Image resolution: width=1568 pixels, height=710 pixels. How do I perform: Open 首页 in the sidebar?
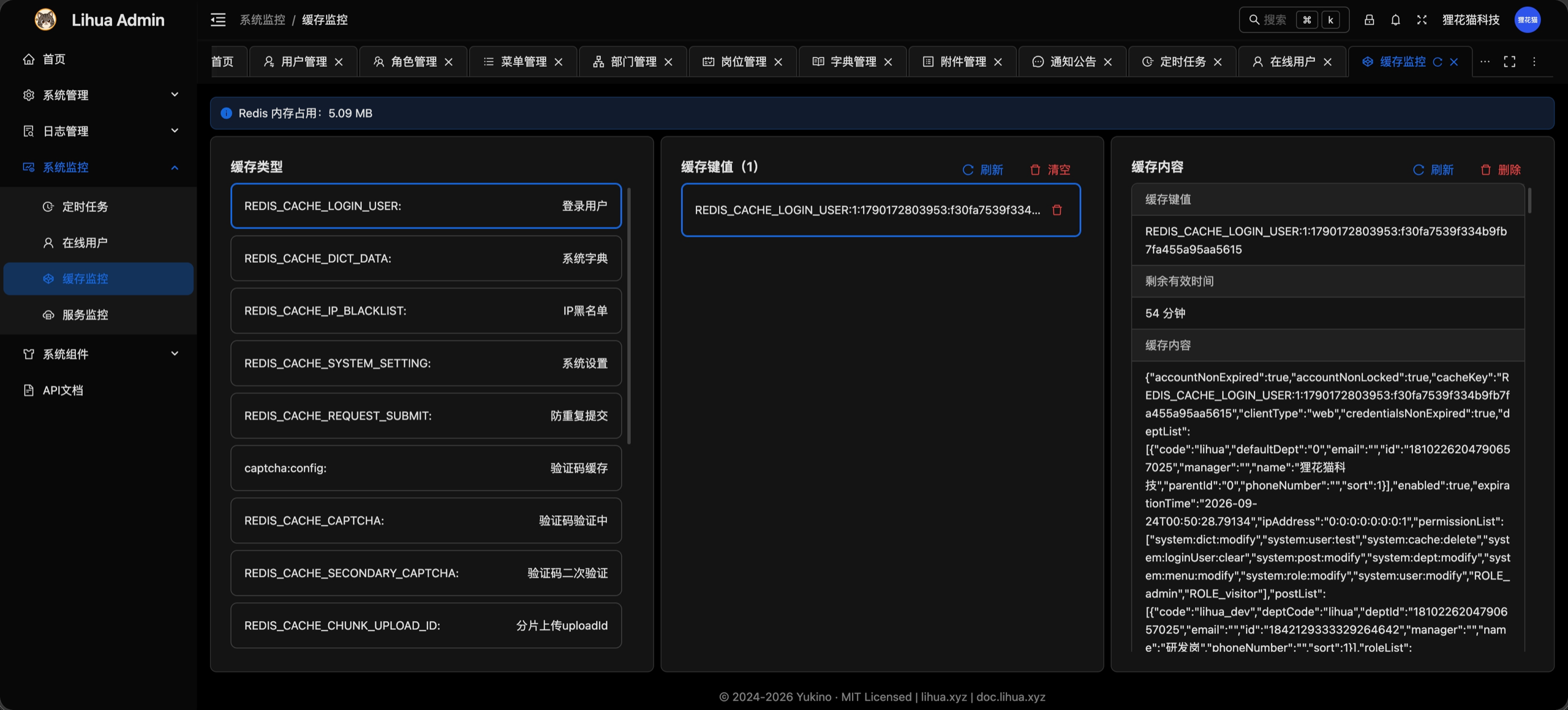98,59
